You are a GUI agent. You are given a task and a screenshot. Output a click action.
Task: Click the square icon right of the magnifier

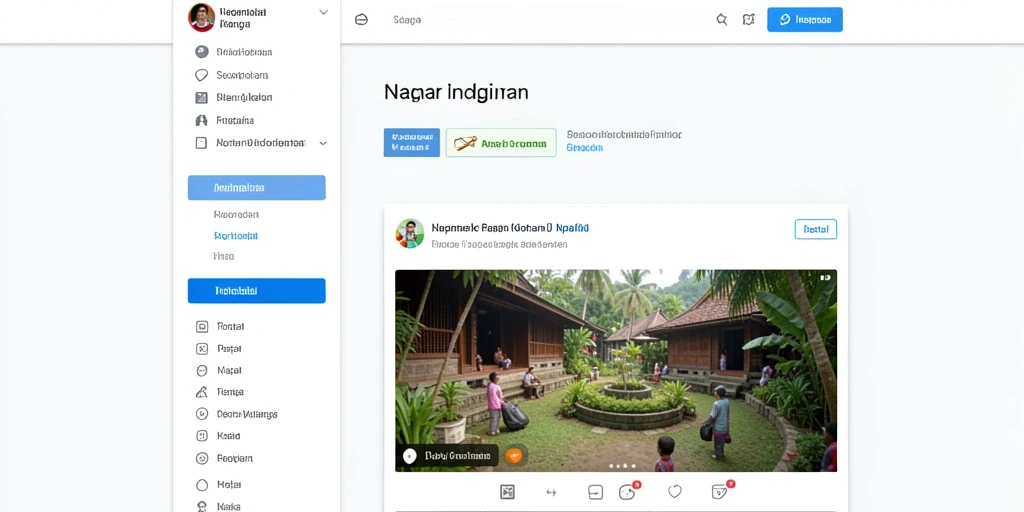pos(748,20)
